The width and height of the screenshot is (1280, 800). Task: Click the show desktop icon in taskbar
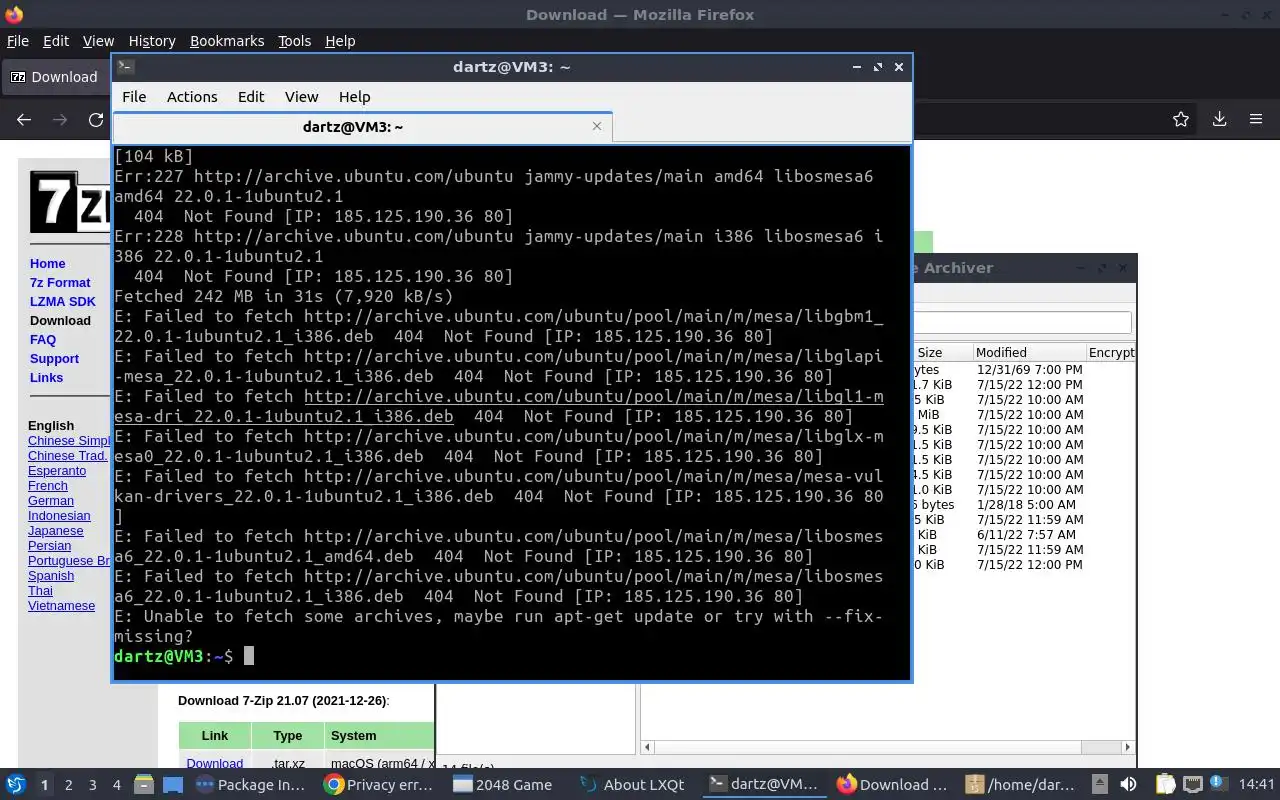[171, 785]
